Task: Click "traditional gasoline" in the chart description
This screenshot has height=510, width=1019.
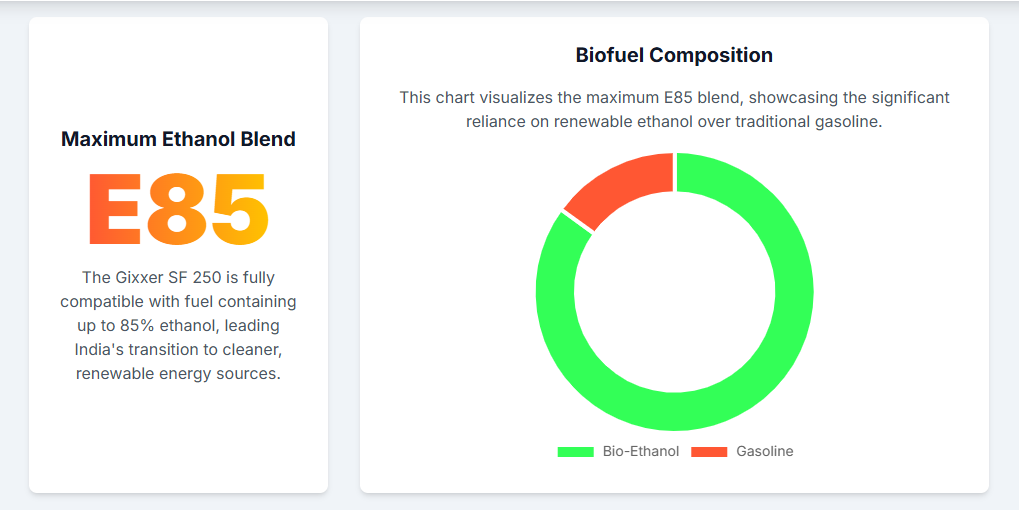Action: pyautogui.click(x=810, y=121)
